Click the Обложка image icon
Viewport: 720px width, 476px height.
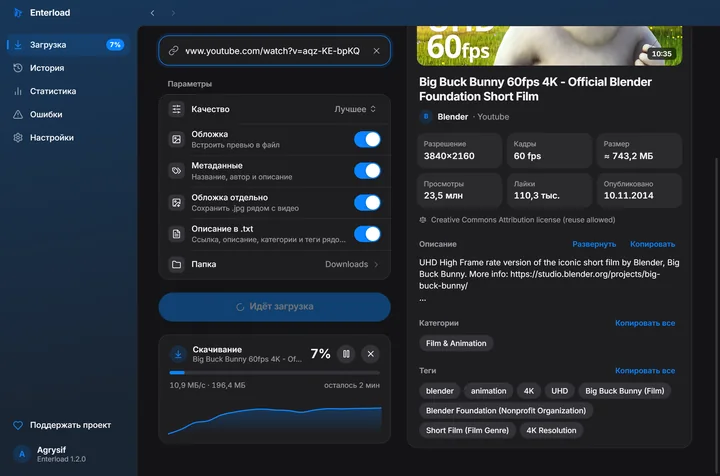(176, 139)
